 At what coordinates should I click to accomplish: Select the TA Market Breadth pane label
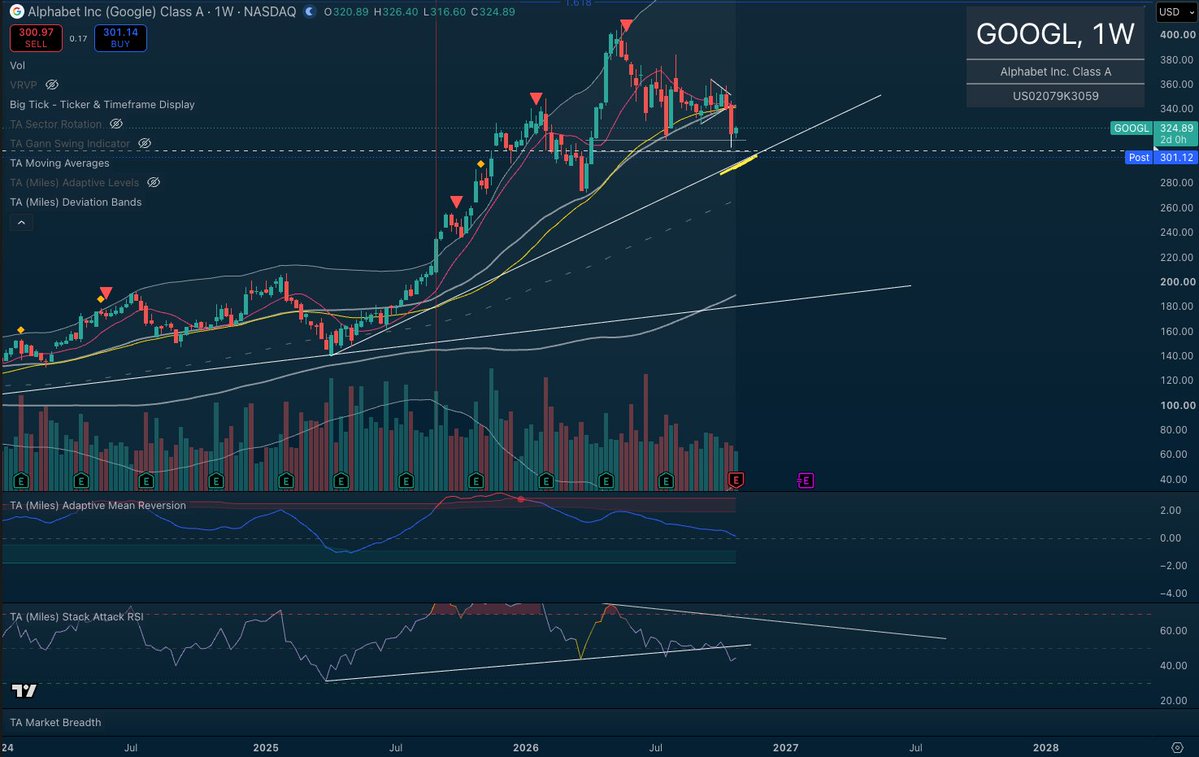pyautogui.click(x=55, y=723)
